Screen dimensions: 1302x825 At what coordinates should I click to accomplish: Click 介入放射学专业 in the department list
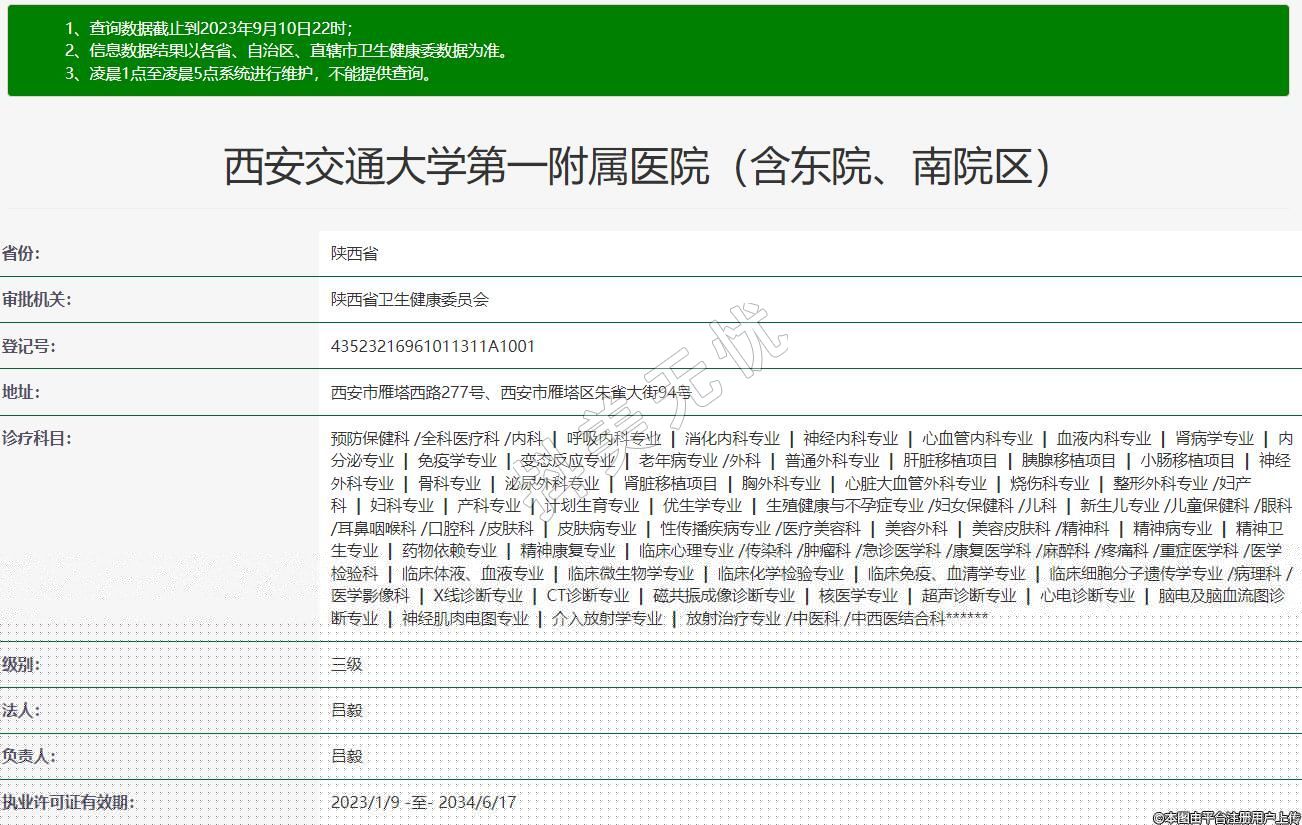[x=607, y=619]
